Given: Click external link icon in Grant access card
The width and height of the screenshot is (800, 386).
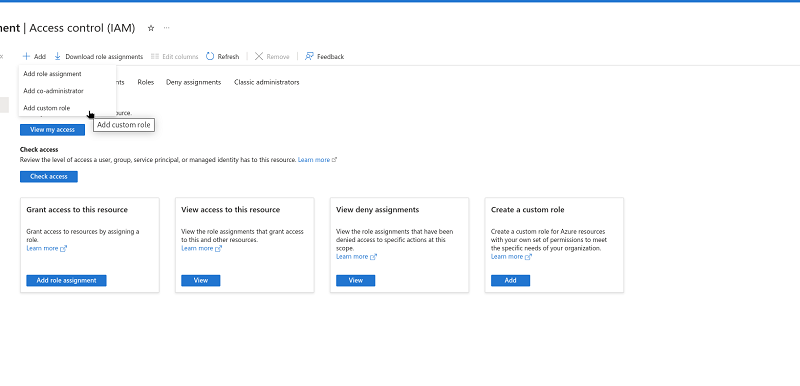Looking at the screenshot, I should click(x=64, y=249).
